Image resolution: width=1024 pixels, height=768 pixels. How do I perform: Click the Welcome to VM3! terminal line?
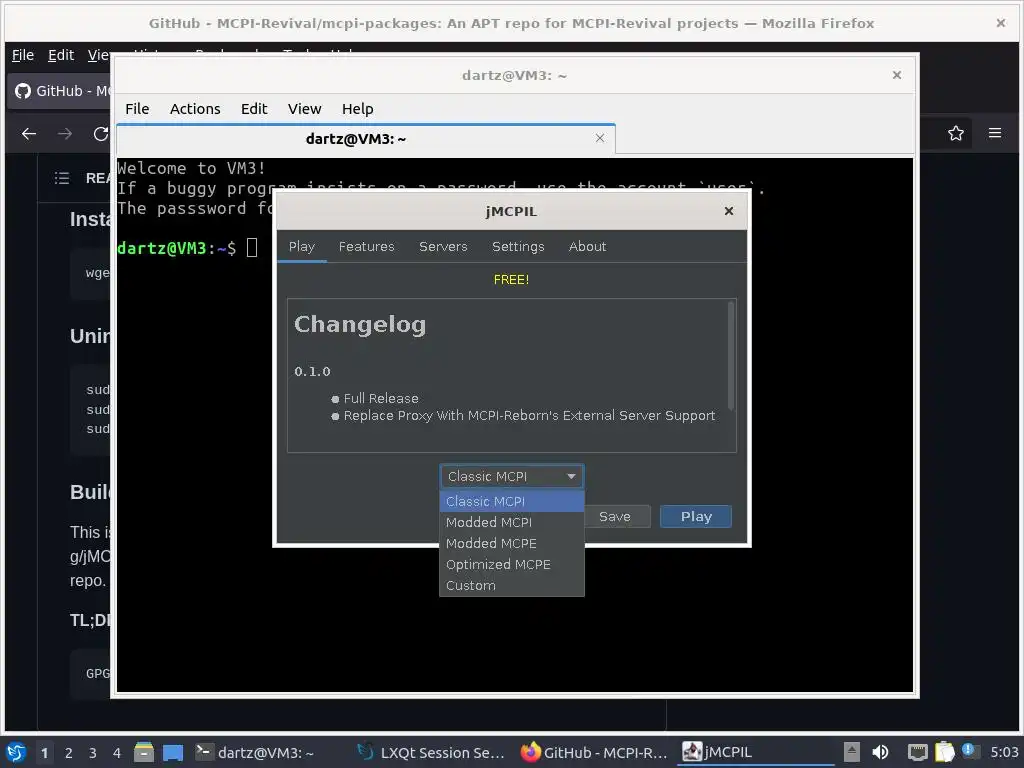(191, 168)
